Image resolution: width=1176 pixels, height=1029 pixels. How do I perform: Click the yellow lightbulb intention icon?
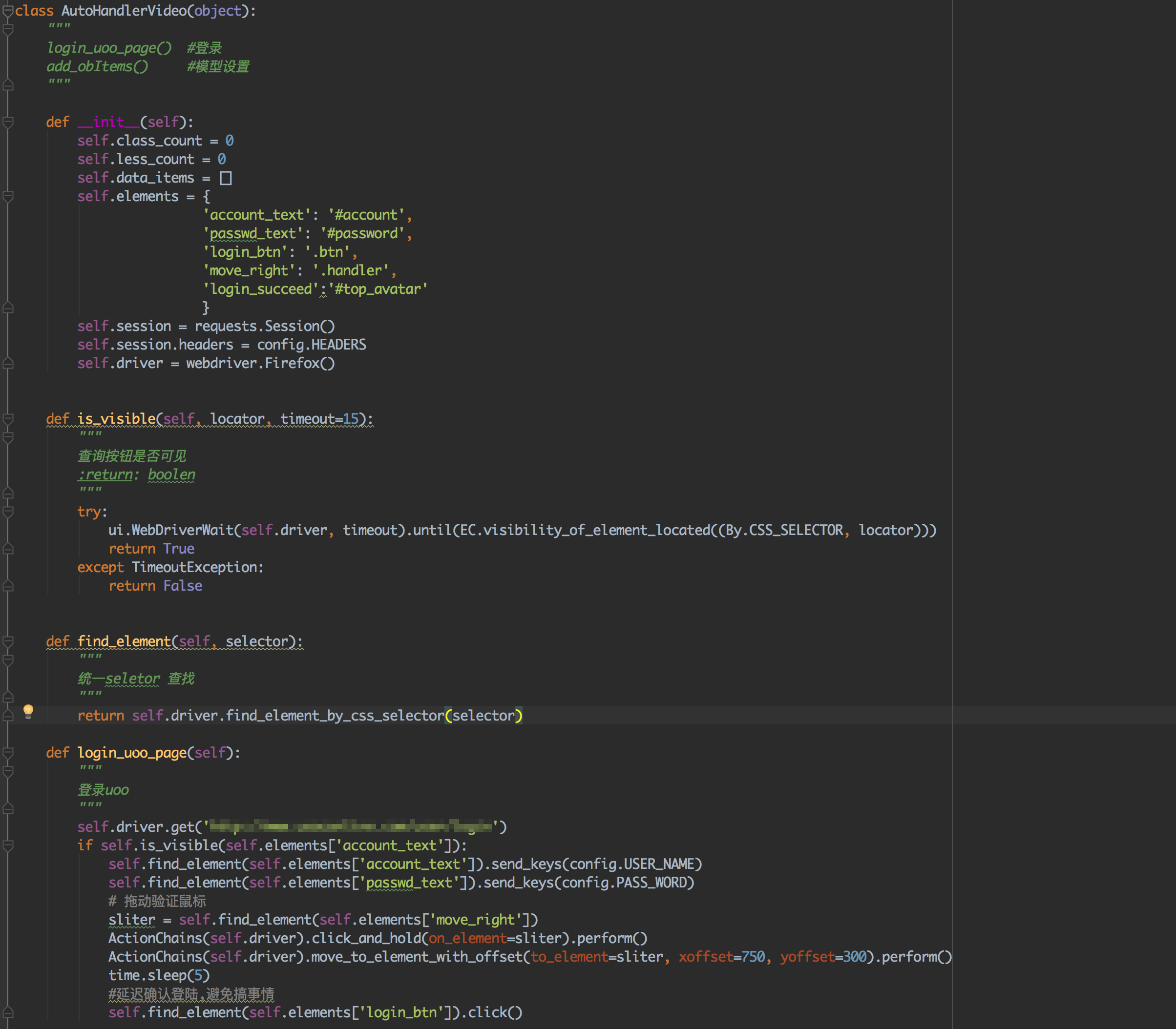28,711
